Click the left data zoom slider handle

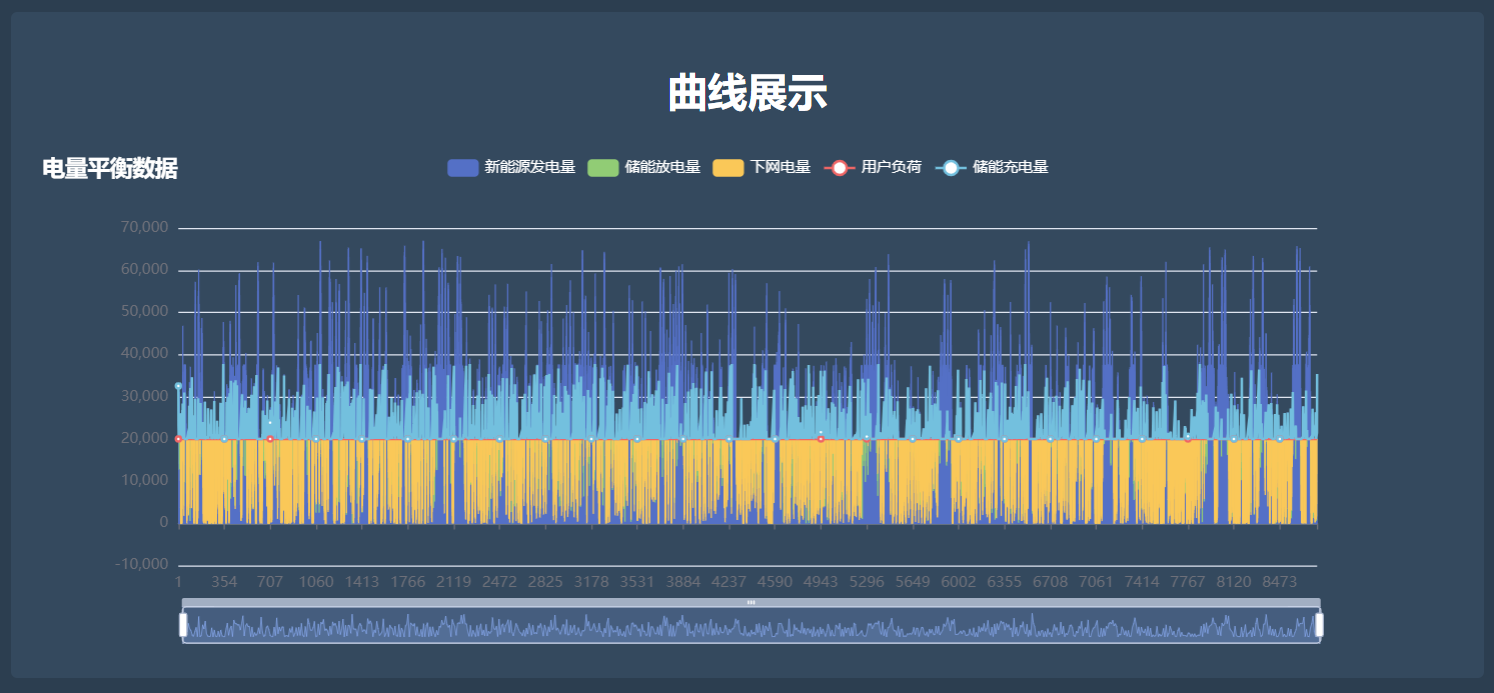click(x=183, y=623)
